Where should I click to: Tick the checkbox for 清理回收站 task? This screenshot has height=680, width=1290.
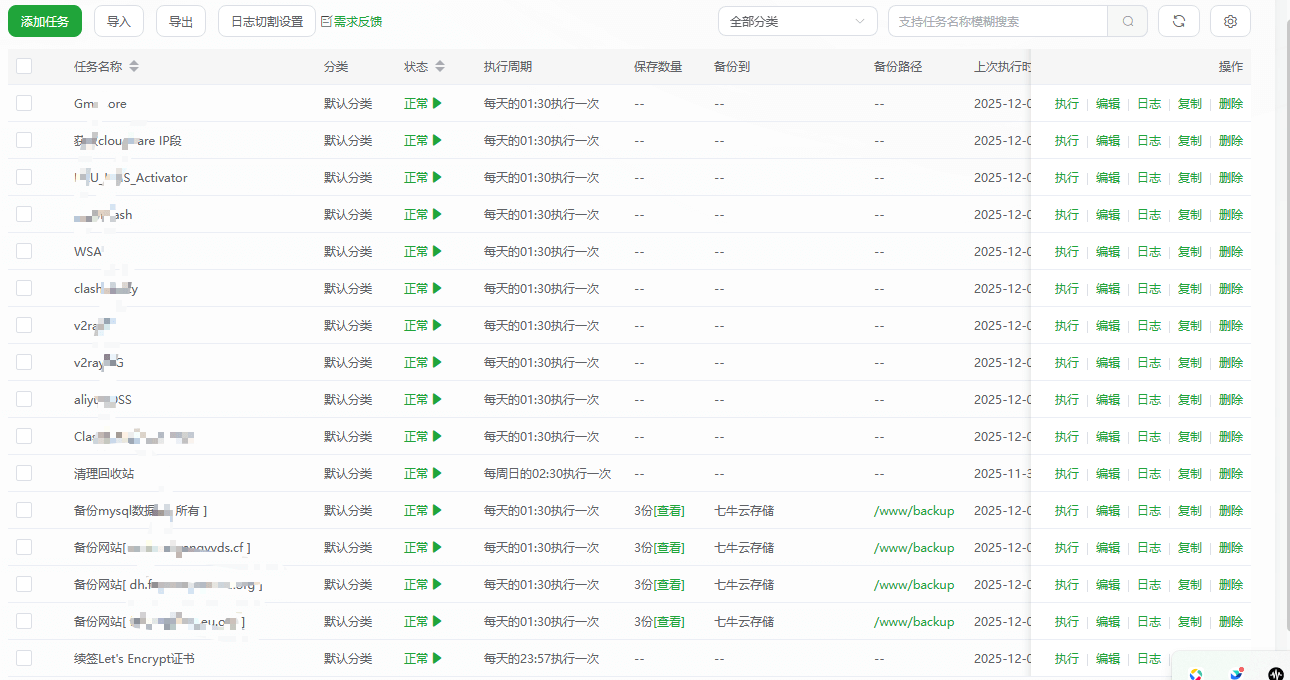tap(24, 473)
